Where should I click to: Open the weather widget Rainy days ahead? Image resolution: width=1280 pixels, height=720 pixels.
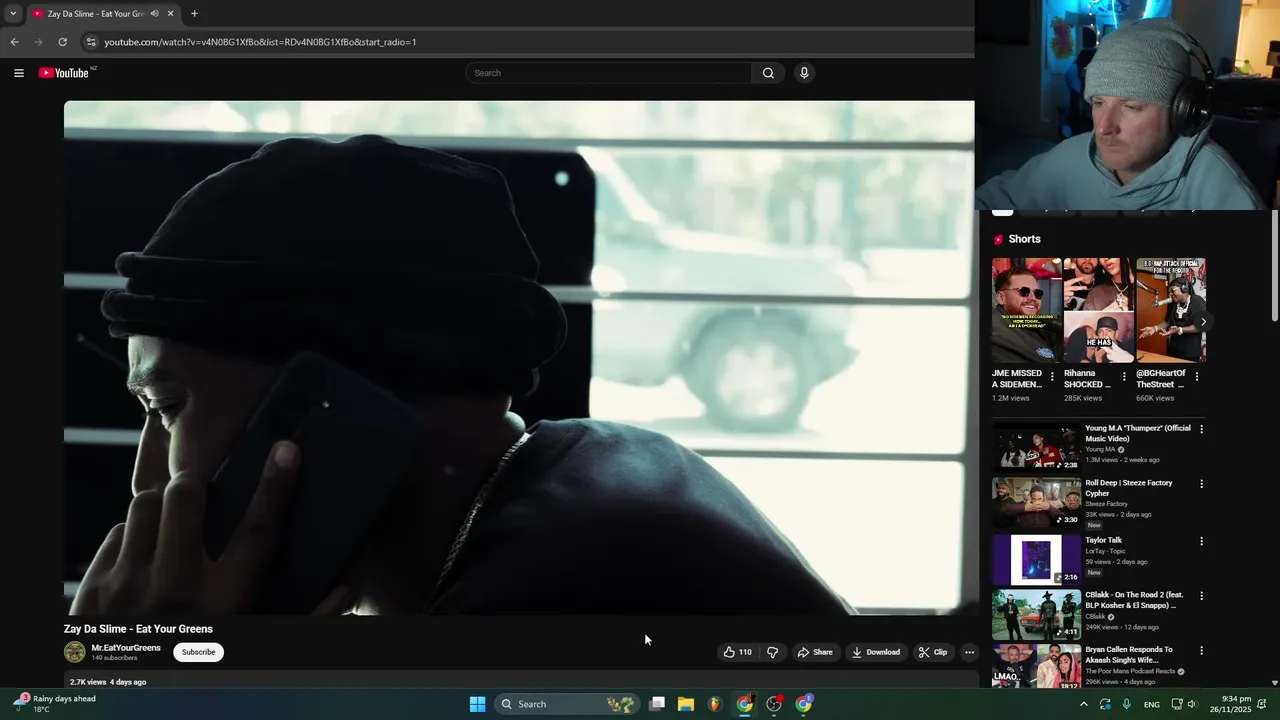click(54, 704)
